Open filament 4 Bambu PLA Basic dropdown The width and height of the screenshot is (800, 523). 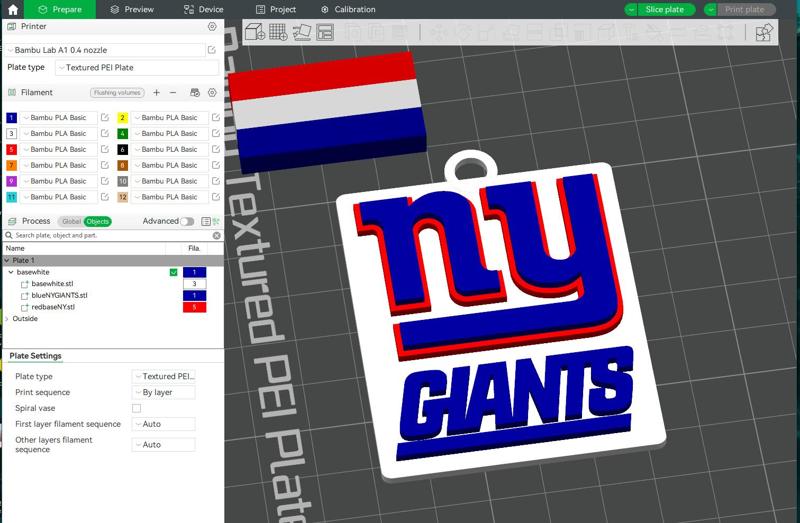(170, 133)
